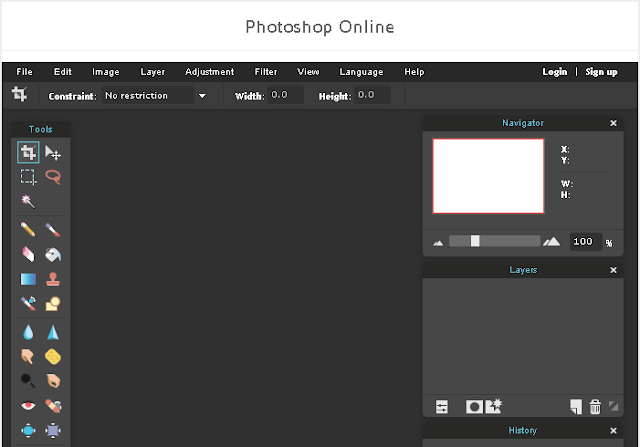The image size is (640, 447).
Task: Click the Layers panel title
Action: click(523, 270)
